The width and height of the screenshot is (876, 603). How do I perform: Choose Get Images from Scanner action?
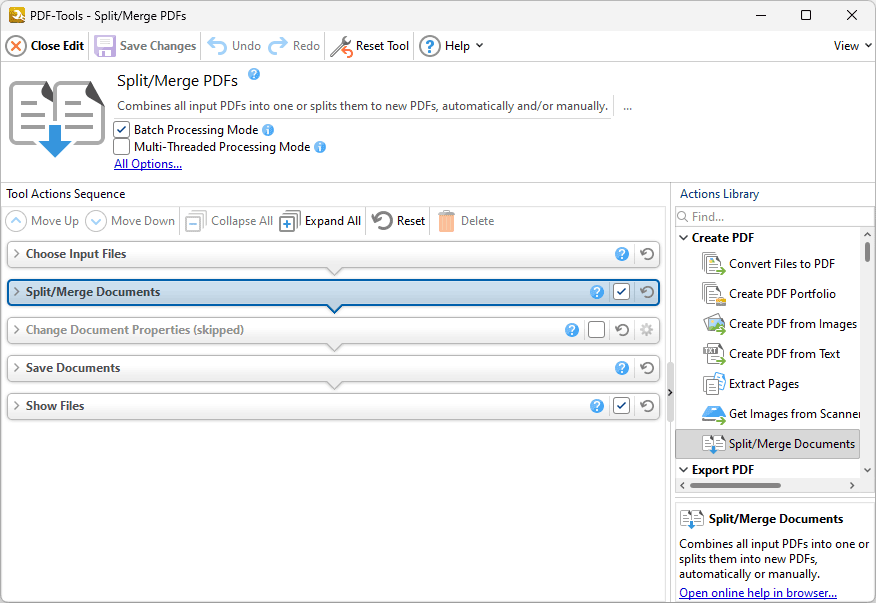pos(794,414)
